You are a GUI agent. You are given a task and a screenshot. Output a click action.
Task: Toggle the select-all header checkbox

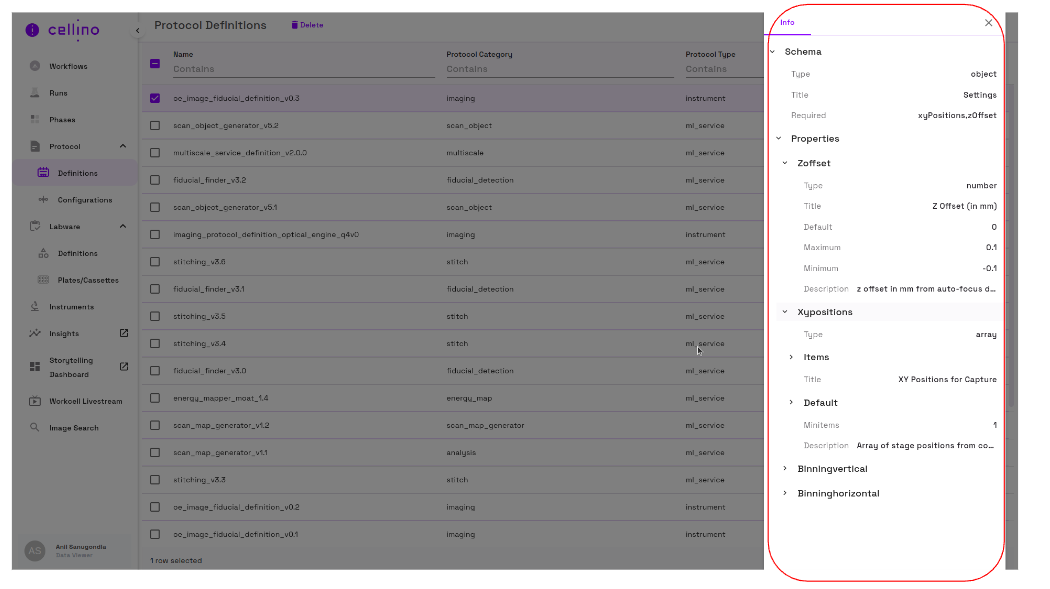[155, 63]
